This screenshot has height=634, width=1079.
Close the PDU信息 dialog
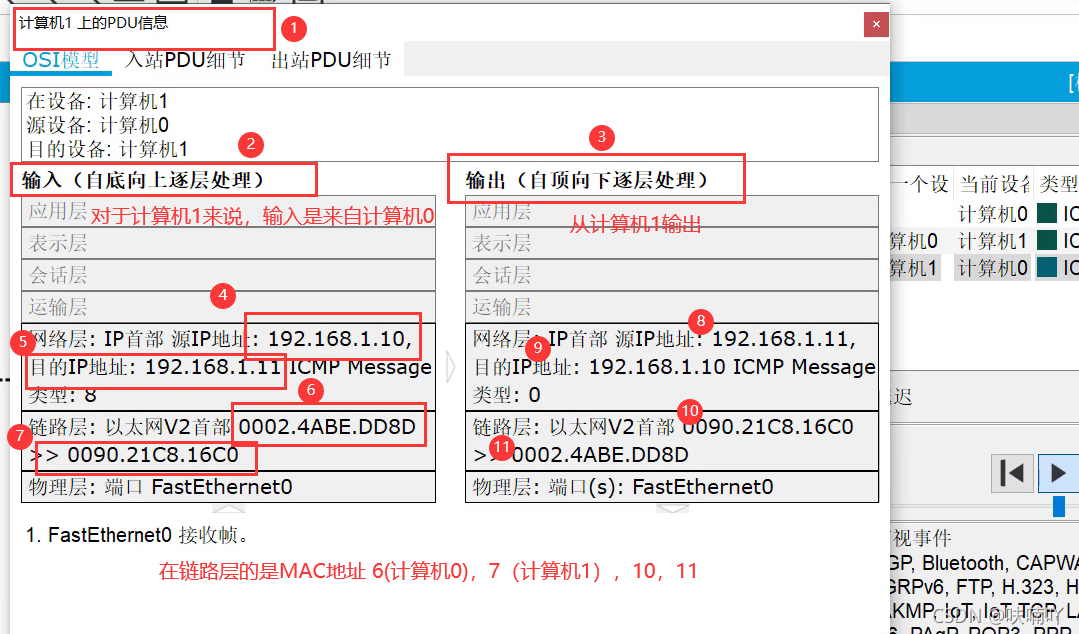pyautogui.click(x=876, y=24)
